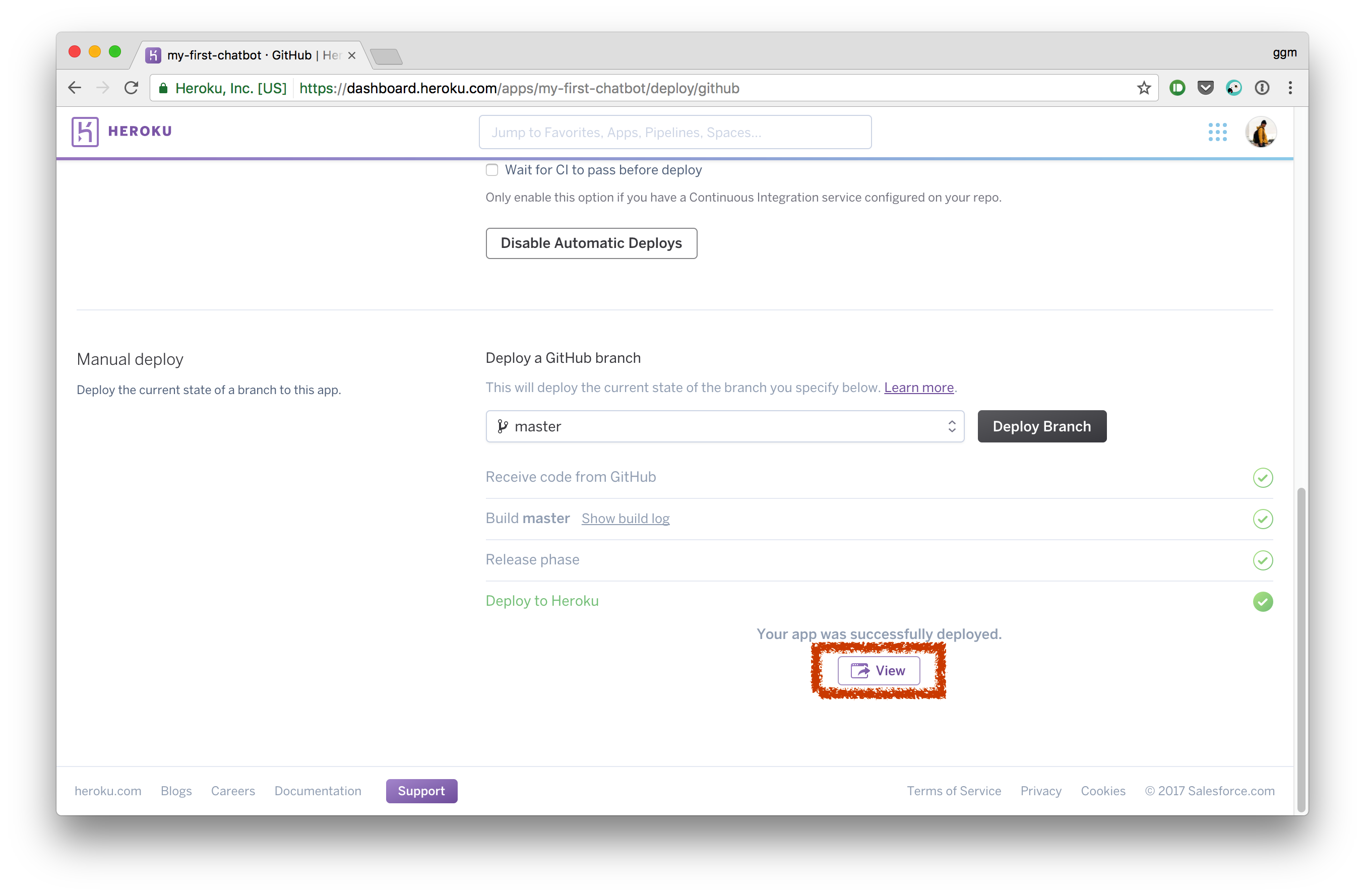Viewport: 1365px width, 896px height.
Task: Open 'Documentation' link in the footer
Action: click(x=318, y=791)
